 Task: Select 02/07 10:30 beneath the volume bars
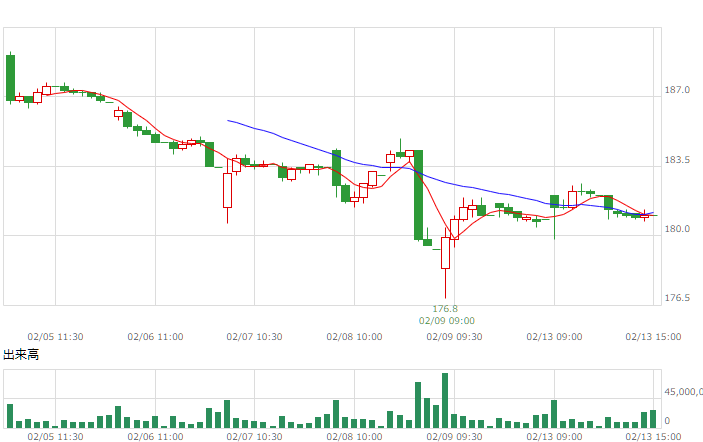coord(254,437)
